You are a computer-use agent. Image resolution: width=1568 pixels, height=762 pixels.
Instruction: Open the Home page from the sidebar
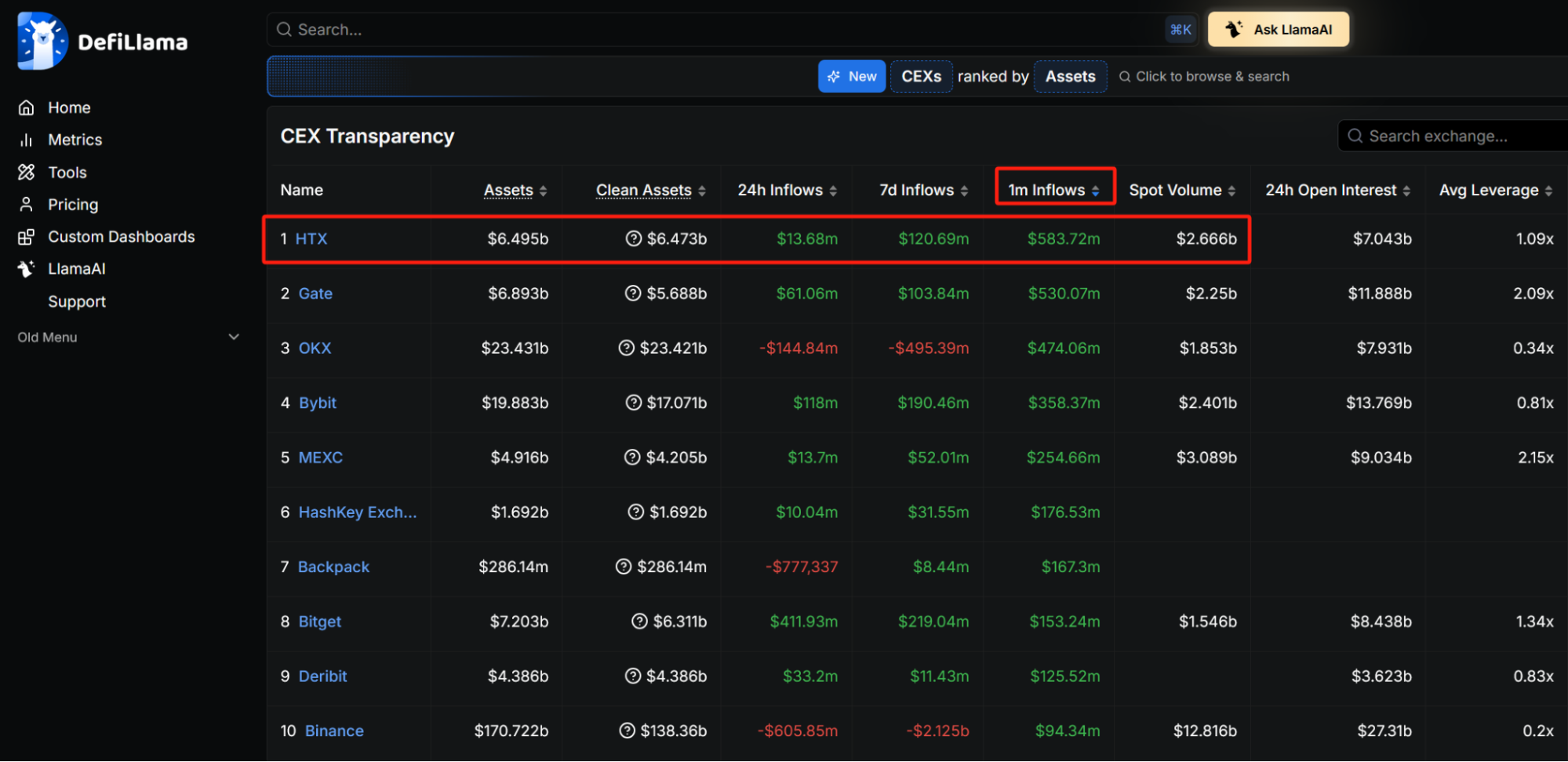pos(68,107)
